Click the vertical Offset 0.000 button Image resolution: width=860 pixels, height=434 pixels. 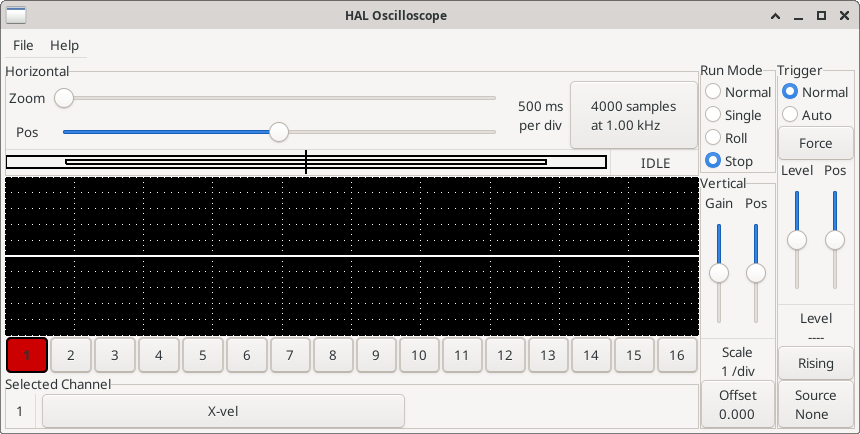[x=737, y=404]
